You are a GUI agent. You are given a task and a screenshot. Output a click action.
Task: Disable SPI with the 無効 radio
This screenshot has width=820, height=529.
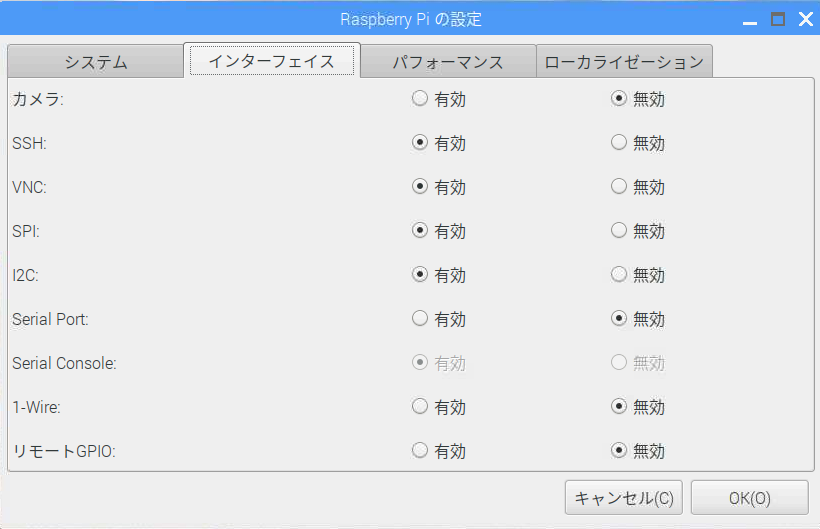[x=619, y=230]
